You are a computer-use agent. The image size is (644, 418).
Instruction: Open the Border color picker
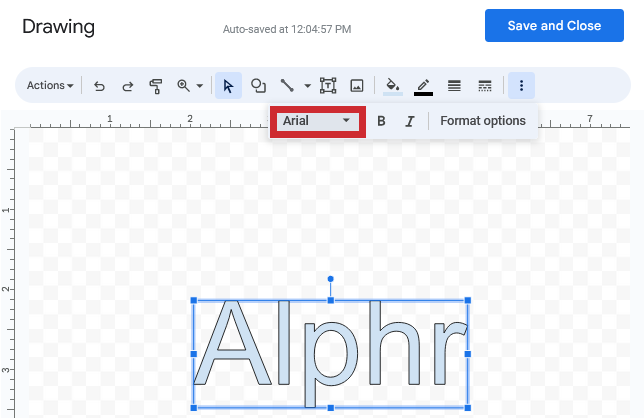pos(423,86)
